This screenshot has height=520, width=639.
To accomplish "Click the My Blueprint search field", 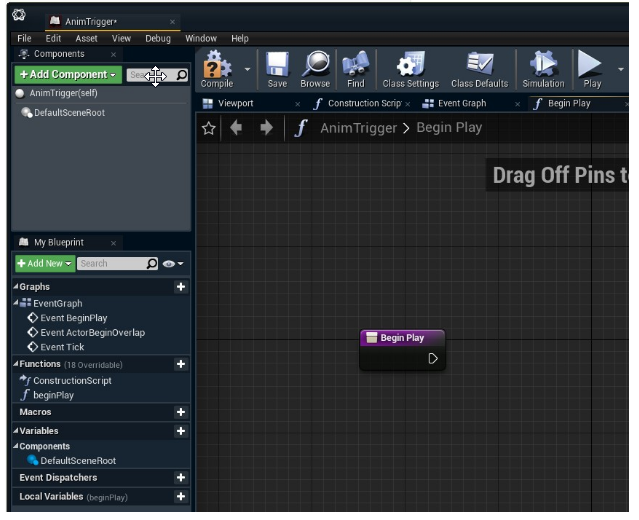I will (x=110, y=264).
